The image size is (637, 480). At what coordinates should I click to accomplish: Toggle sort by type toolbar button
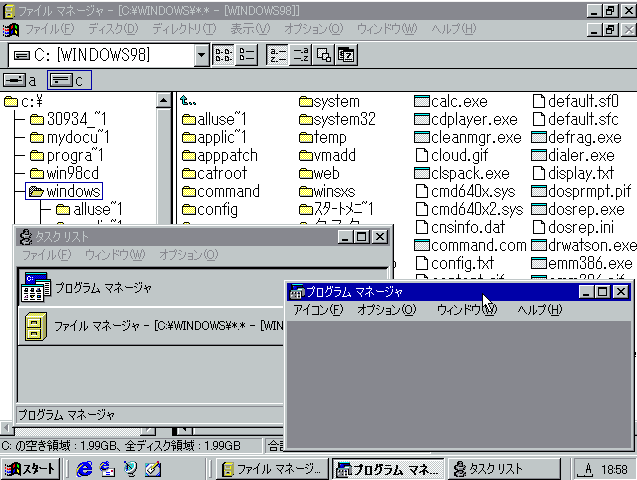click(301, 55)
